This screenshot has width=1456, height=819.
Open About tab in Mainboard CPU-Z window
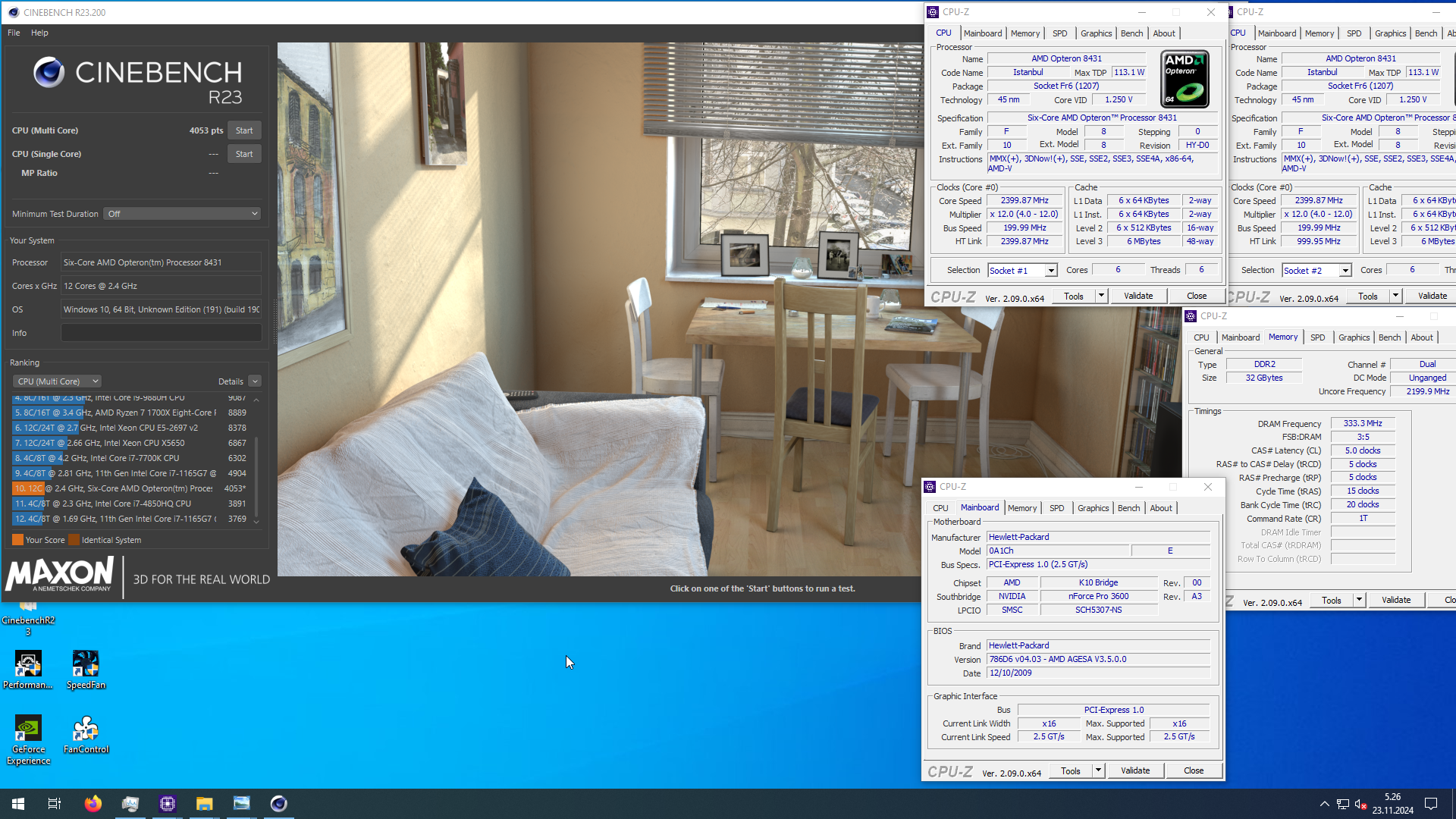pyautogui.click(x=1160, y=508)
